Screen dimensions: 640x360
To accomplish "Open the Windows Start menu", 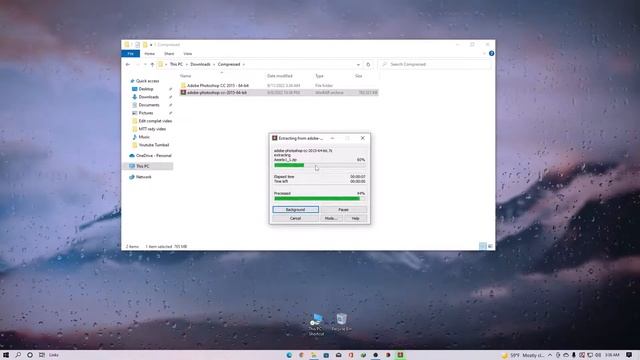I will 6,355.
